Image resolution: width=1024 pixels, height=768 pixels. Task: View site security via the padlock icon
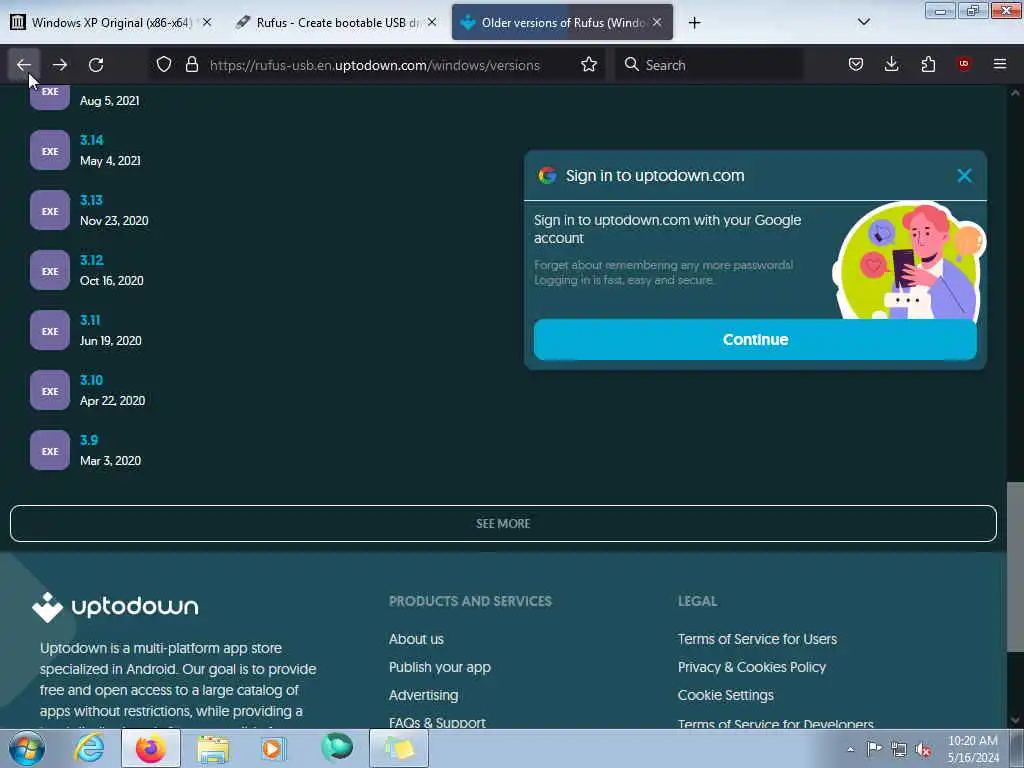[191, 65]
